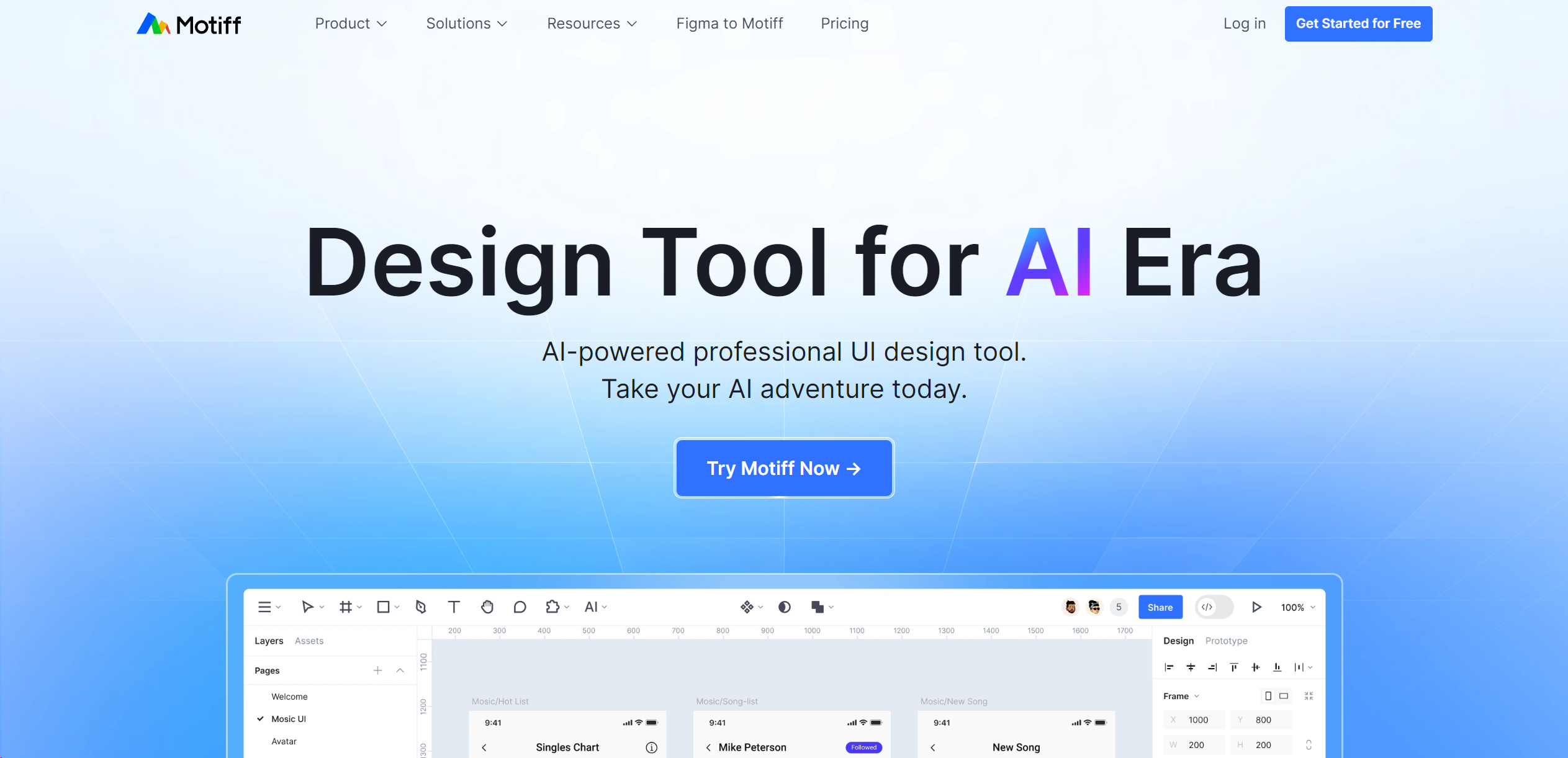Switch to the Prototype tab

click(1226, 641)
